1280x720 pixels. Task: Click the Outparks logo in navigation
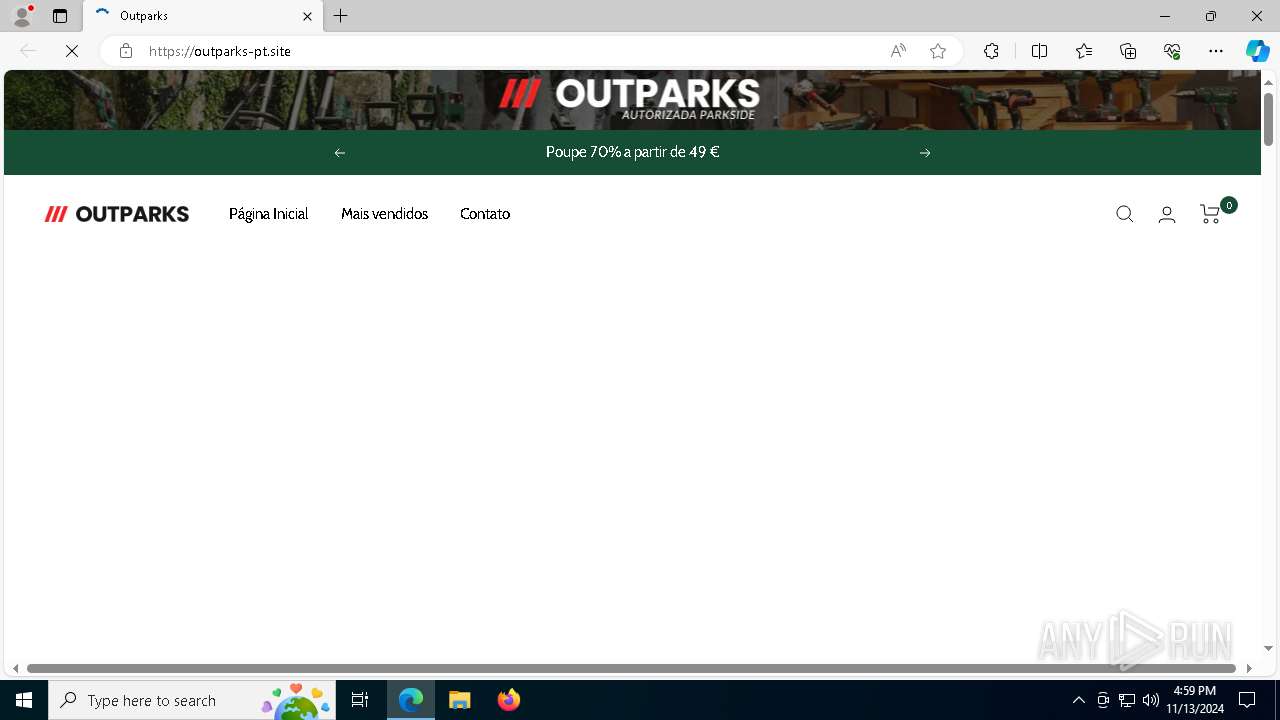(x=117, y=214)
